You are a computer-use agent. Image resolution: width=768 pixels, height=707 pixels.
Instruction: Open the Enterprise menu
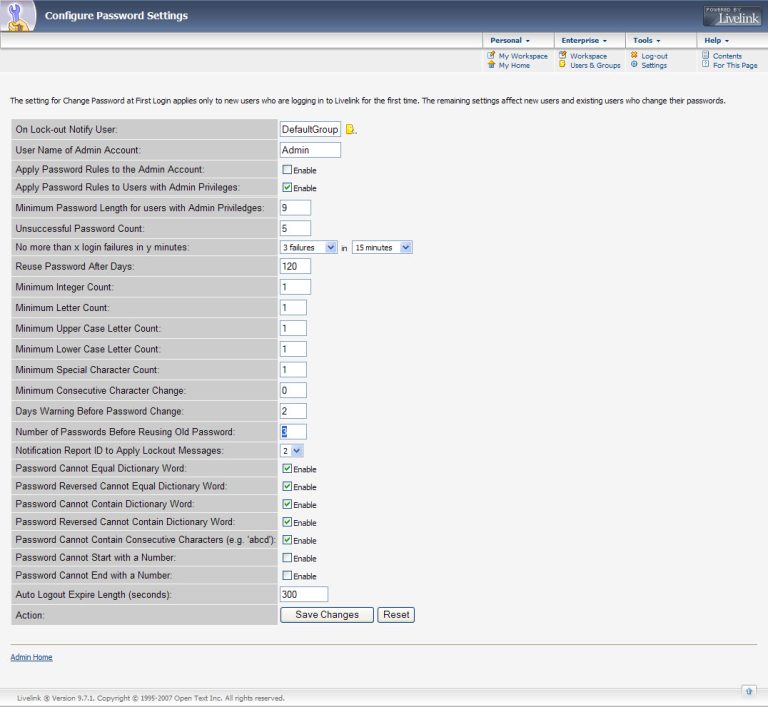pos(583,40)
